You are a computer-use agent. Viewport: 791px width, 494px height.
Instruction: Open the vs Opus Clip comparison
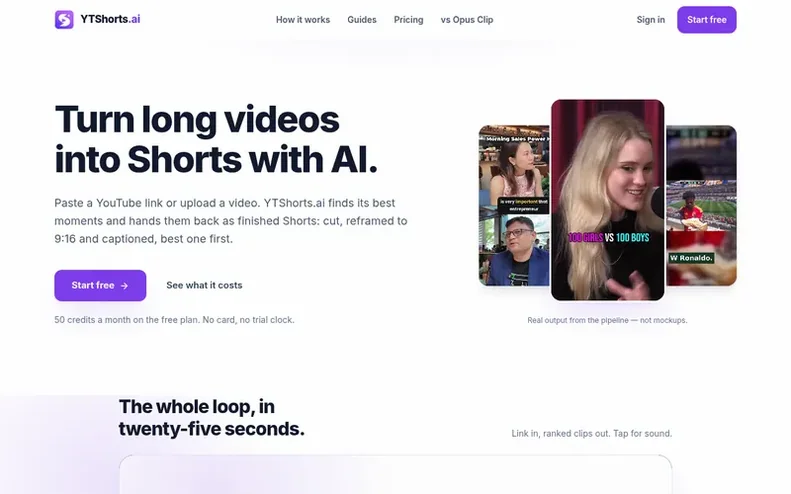pos(467,20)
